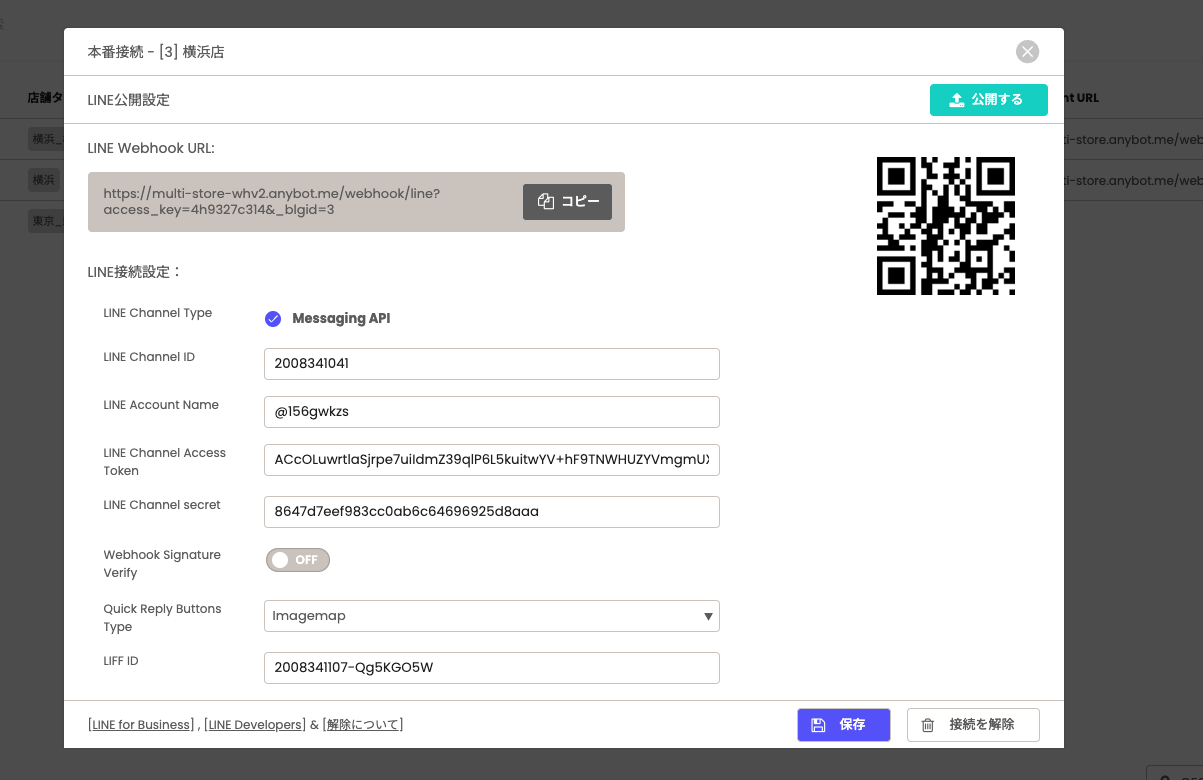Click the LINE QR code image
Screen dimensions: 1203x780
945,226
